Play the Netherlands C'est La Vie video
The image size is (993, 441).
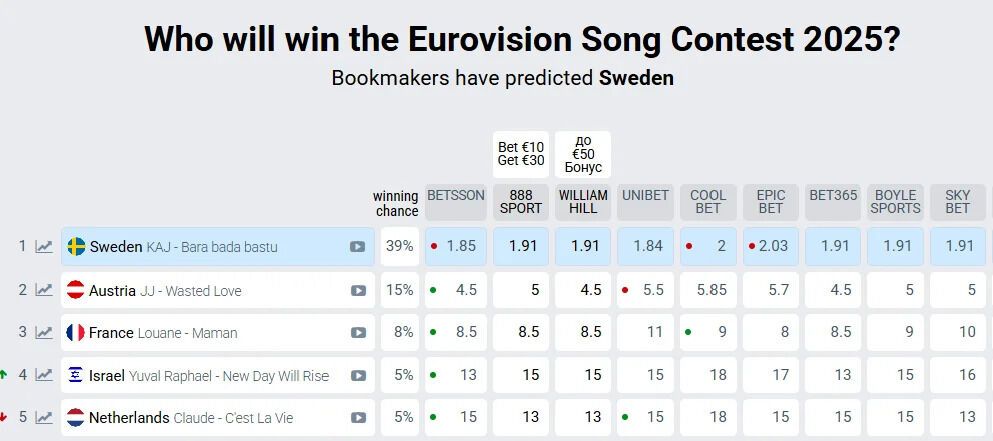pos(357,418)
